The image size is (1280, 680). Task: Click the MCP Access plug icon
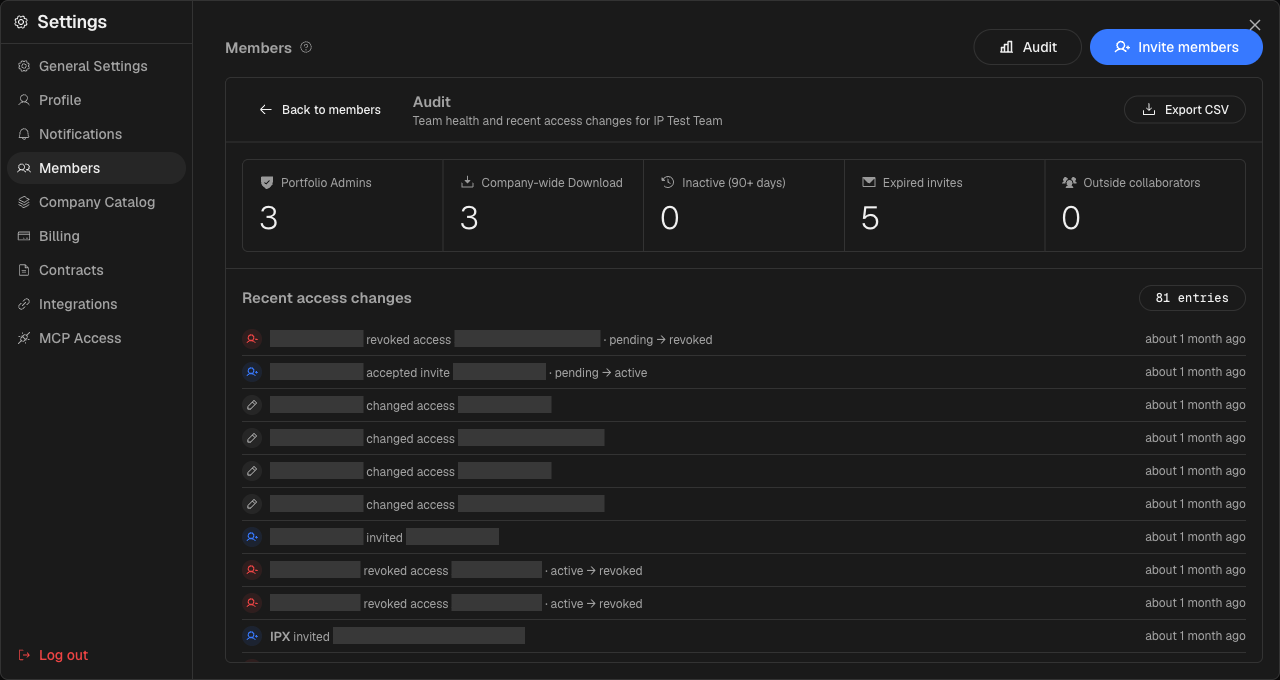[x=24, y=338]
